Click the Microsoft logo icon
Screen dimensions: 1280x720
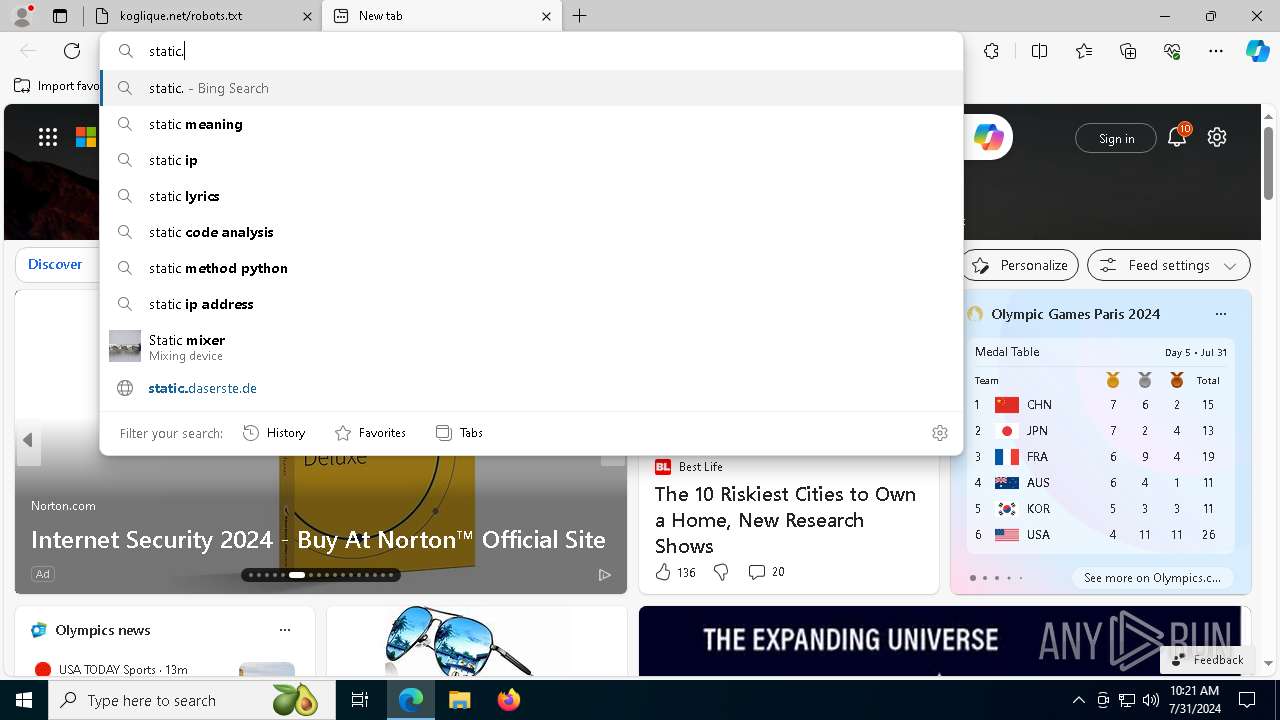point(86,137)
